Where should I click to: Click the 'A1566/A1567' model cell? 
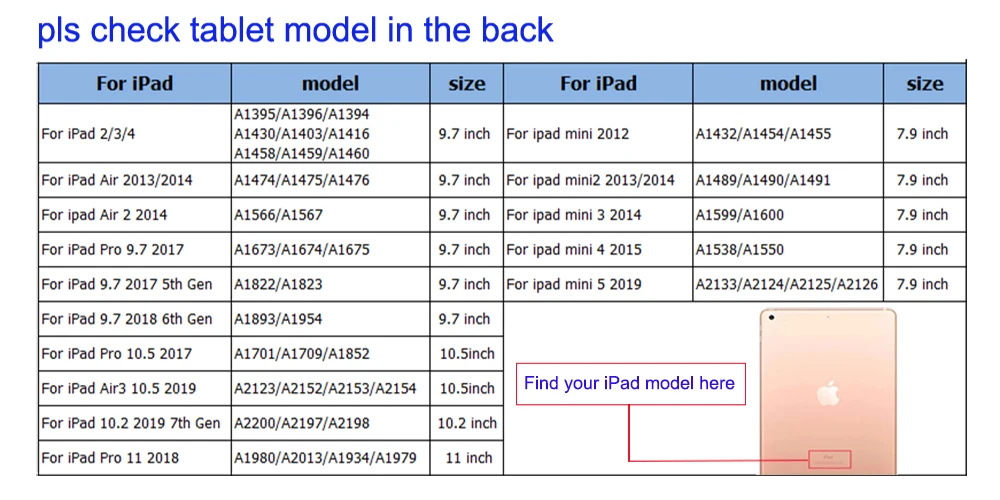pos(330,215)
